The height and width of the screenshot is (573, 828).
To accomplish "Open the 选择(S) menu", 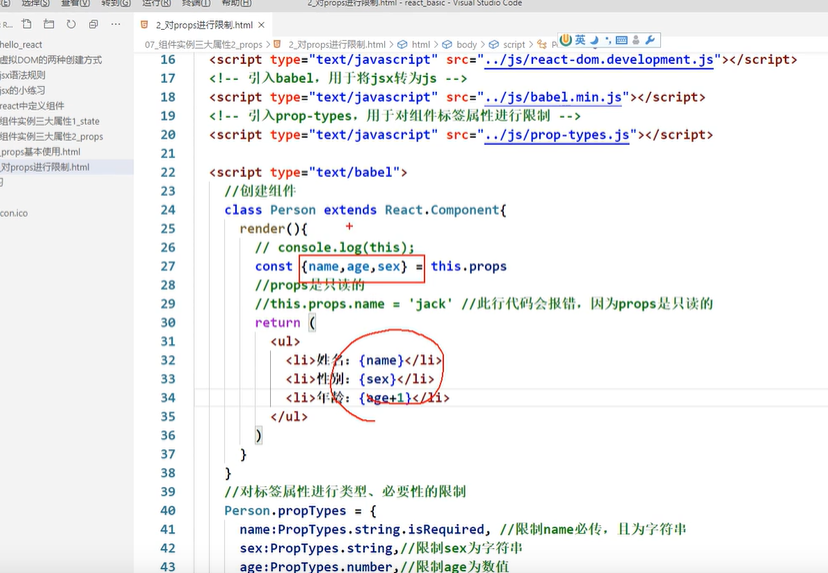I will [35, 3].
